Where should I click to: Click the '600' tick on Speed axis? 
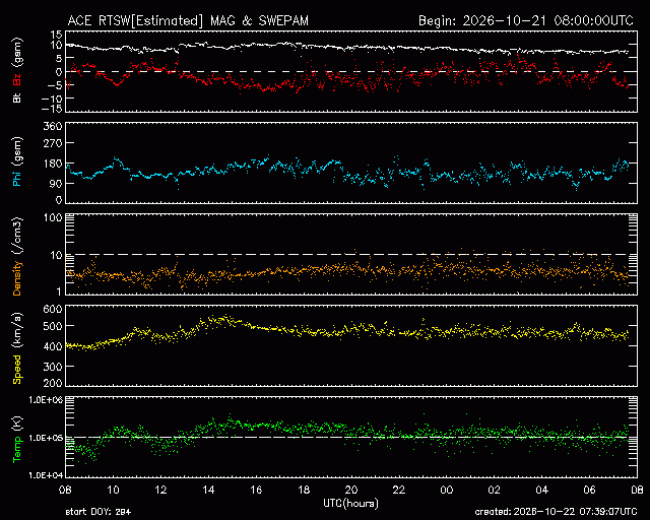pos(53,309)
